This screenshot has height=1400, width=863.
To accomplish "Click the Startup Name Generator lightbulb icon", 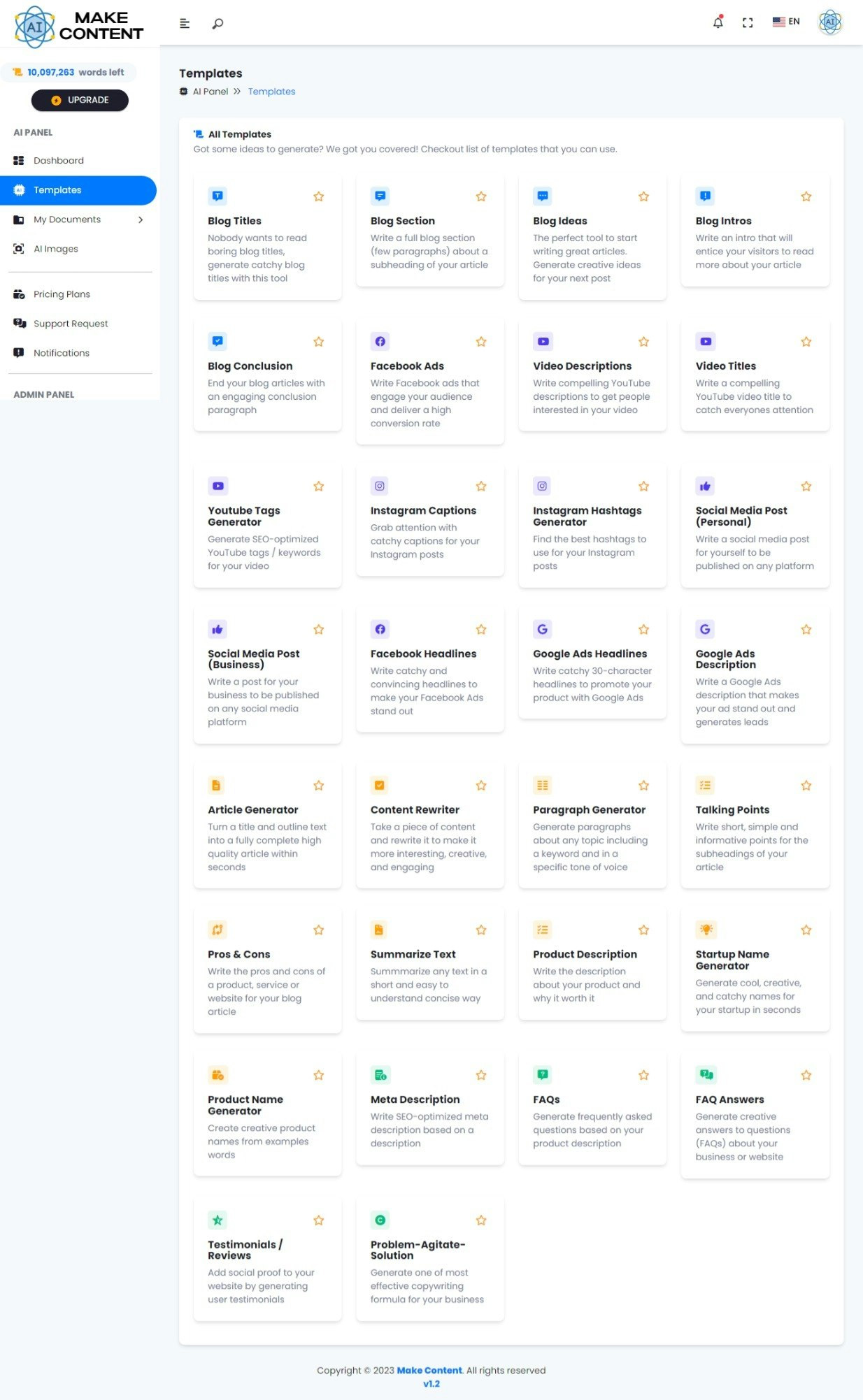I will [x=705, y=930].
